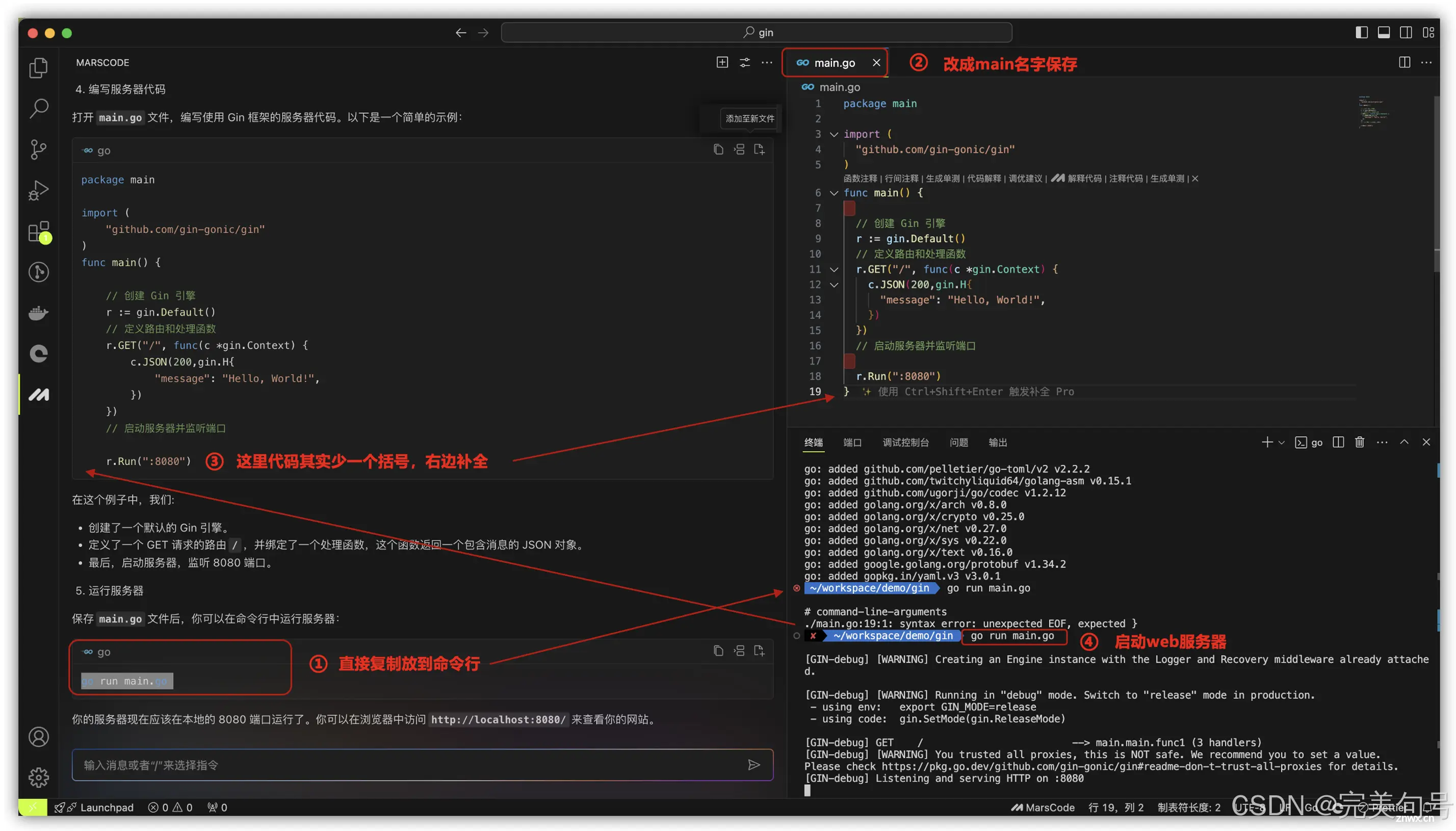Add the 'go run main.go' block to a new file
Viewport: 1456px width, 831px height.
click(760, 651)
